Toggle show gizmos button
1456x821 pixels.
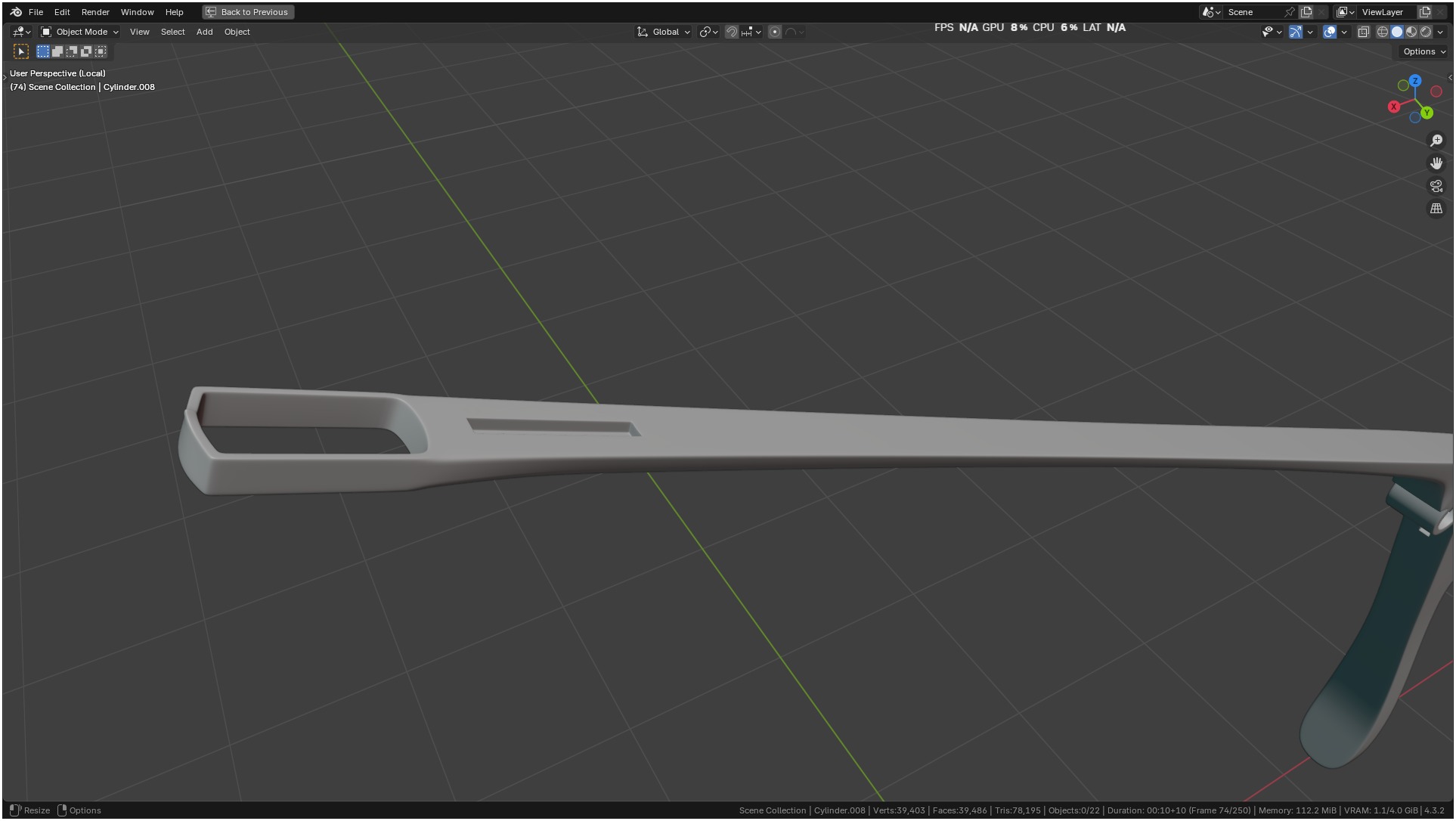1296,32
